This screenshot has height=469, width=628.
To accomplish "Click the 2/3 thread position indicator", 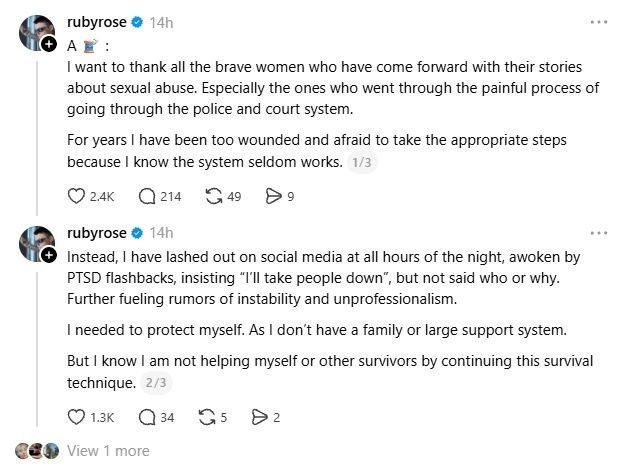I will [x=158, y=383].
